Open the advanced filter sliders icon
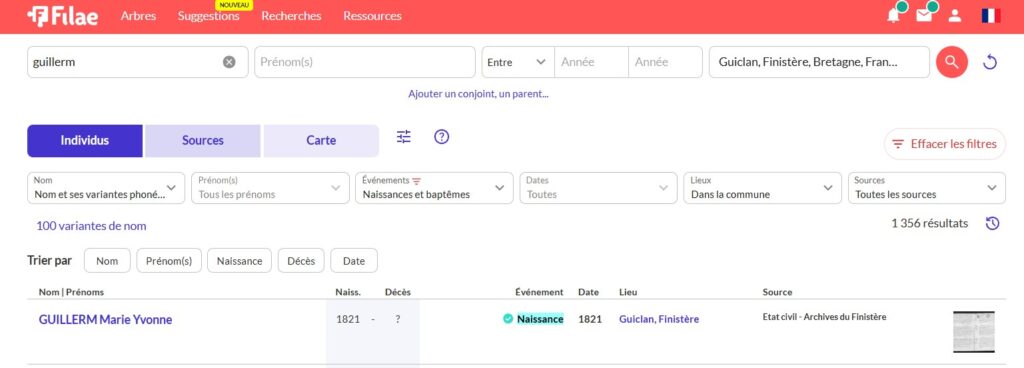Viewport: 1024px width, 368px height. pyautogui.click(x=404, y=137)
